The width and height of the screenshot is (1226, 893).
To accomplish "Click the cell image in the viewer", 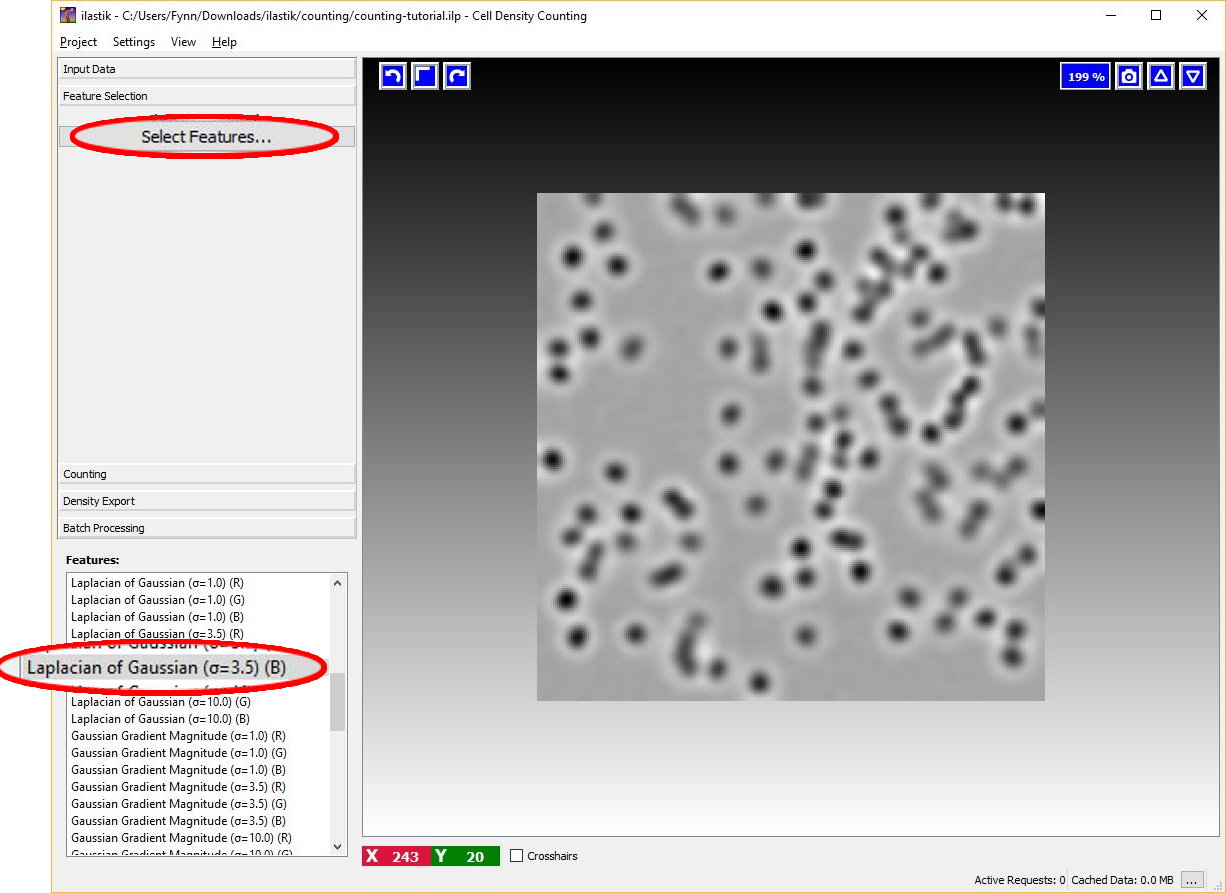I will pos(791,447).
